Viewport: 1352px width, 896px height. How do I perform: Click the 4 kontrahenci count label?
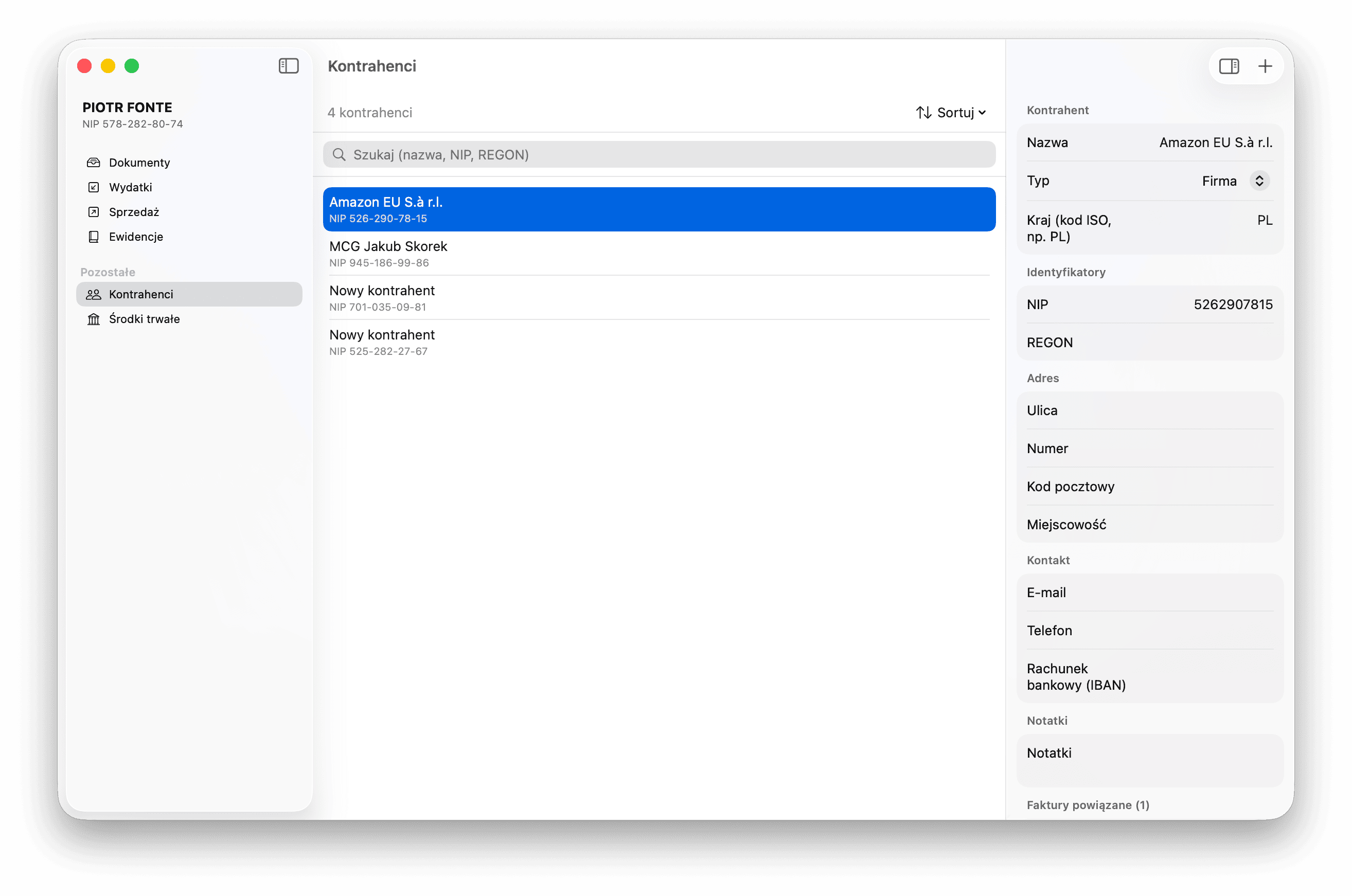tap(370, 113)
